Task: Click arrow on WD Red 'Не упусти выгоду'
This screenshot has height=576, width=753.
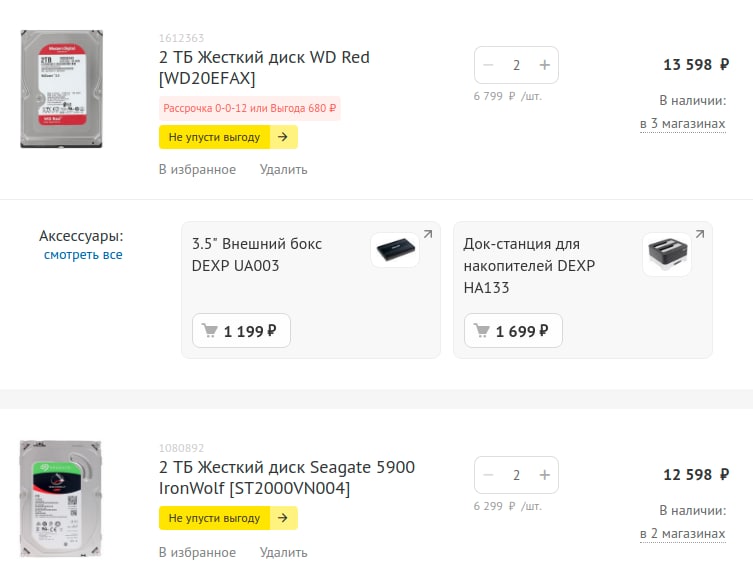Action: coord(283,137)
